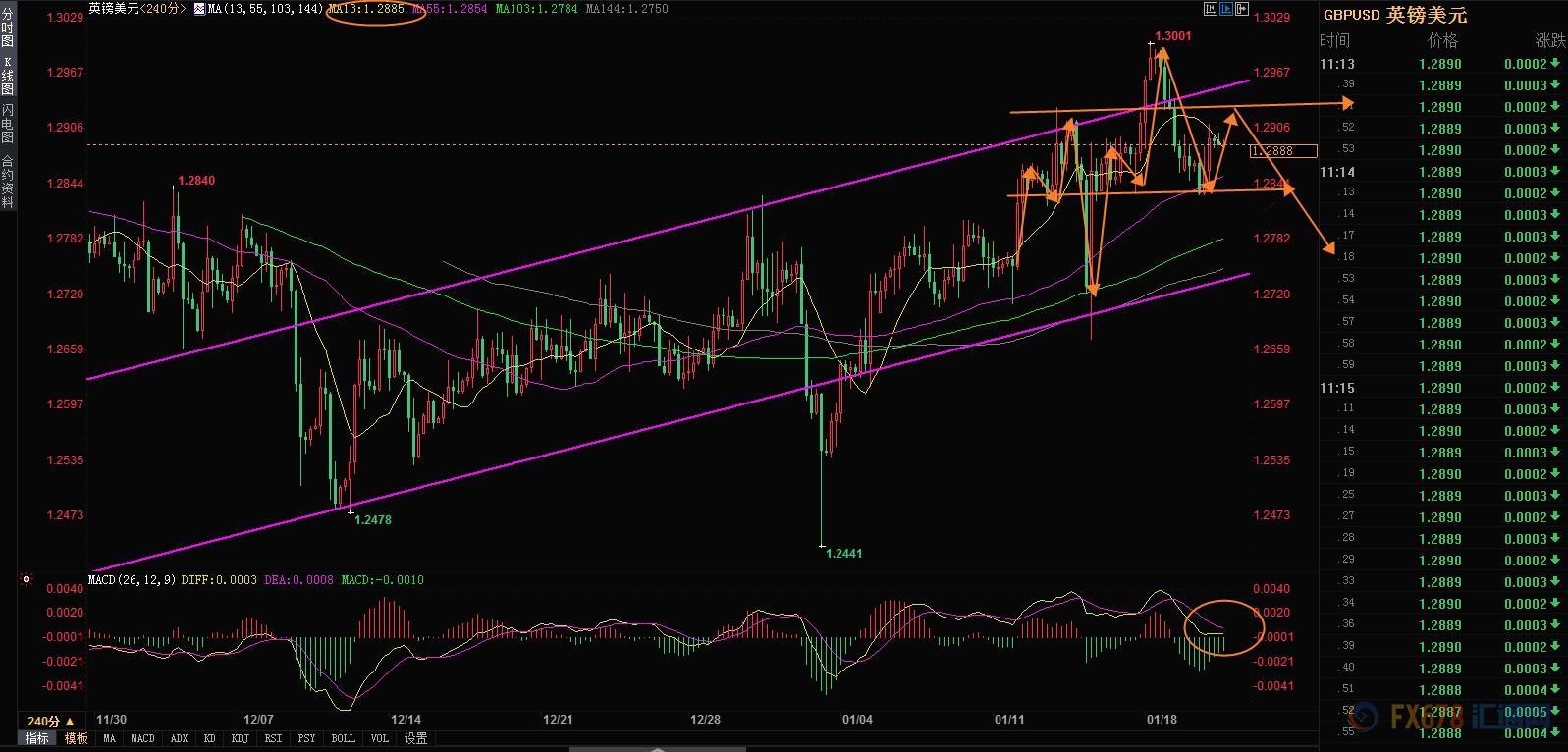1568x752 pixels.
Task: Switch to the K线图 view tab
Action: coord(8,76)
